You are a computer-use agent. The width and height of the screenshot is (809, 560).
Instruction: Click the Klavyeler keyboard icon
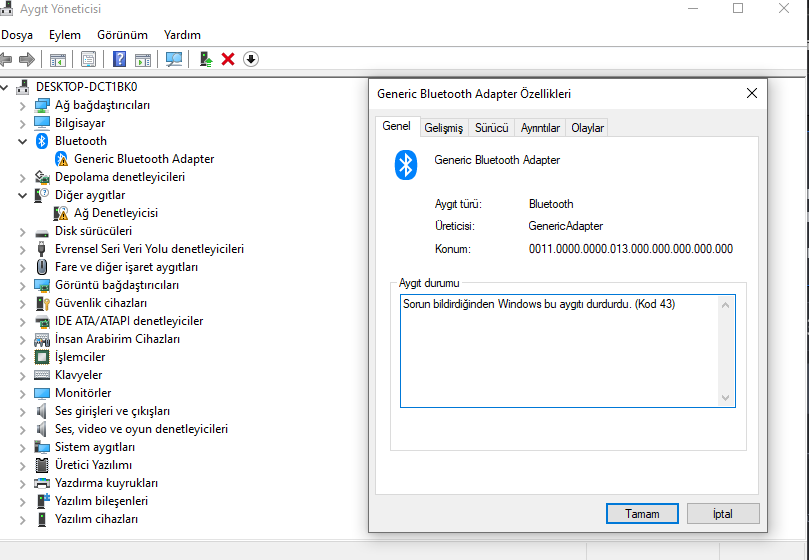pos(42,375)
